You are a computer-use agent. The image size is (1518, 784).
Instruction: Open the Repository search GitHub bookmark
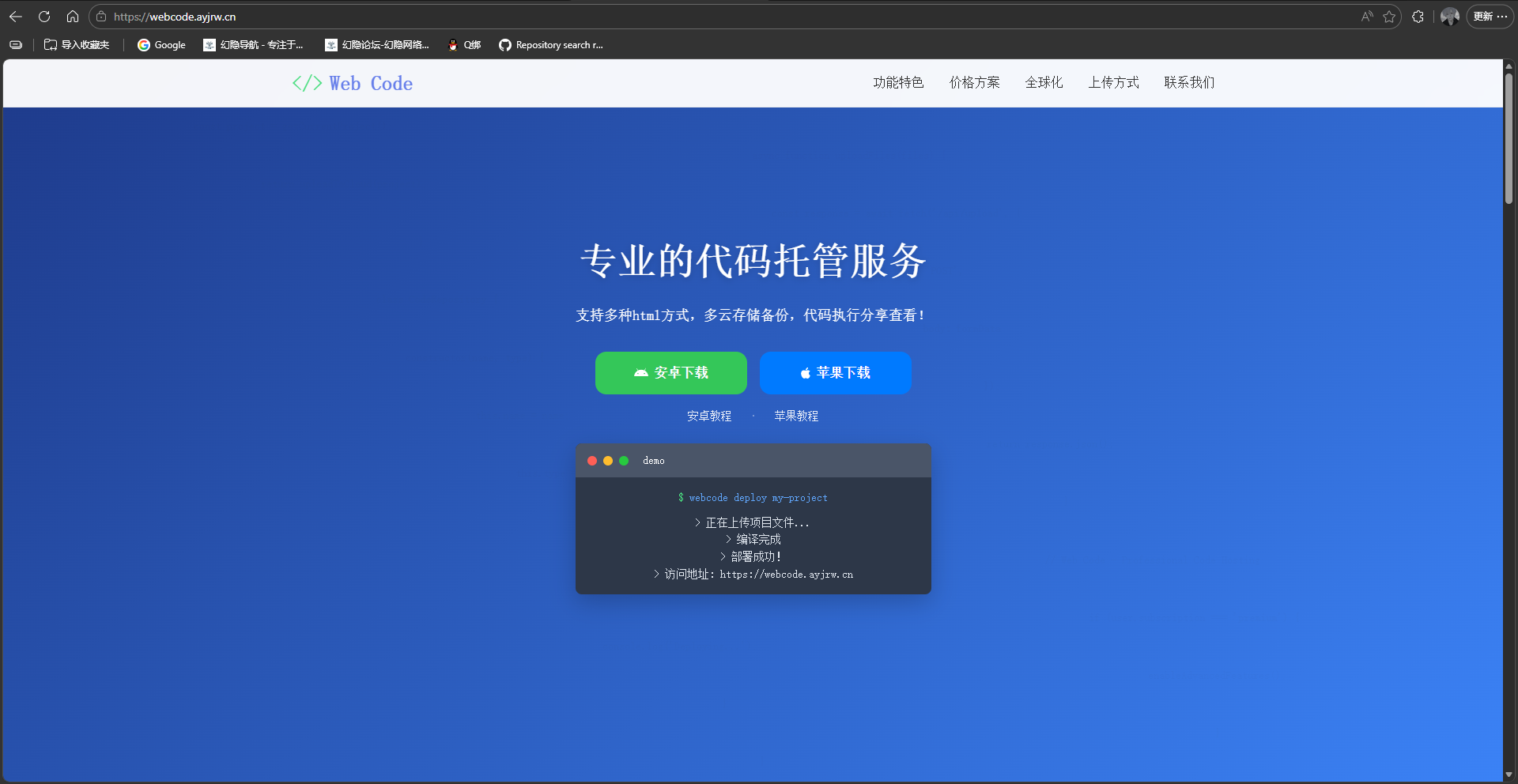click(x=550, y=45)
